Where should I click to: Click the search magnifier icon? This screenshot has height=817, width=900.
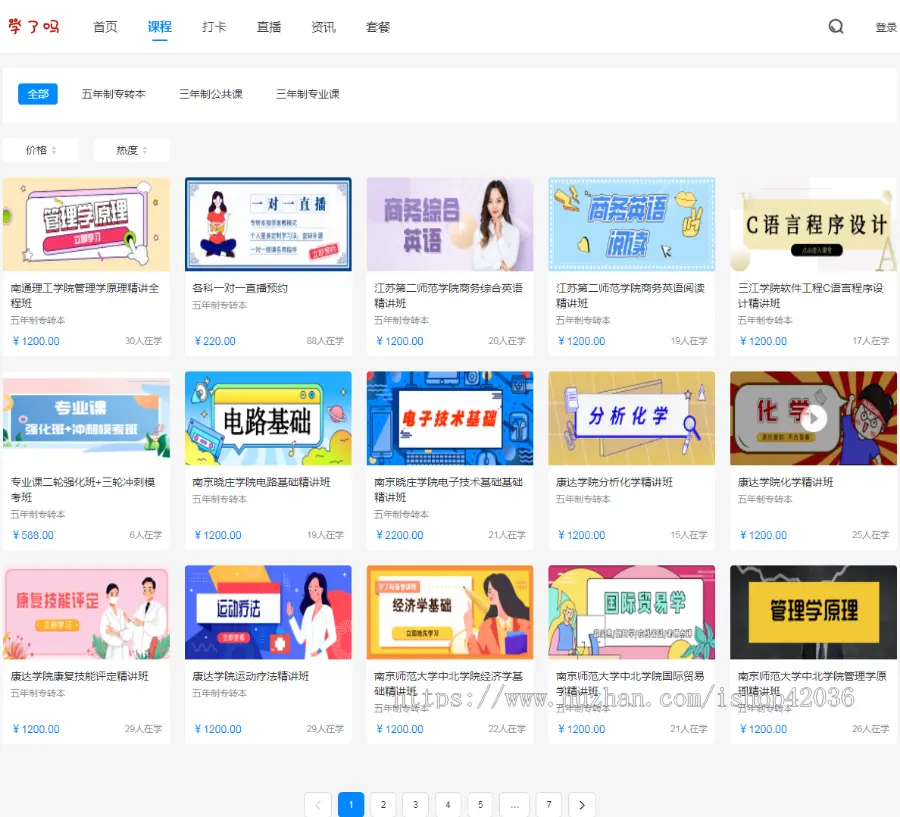coord(836,27)
